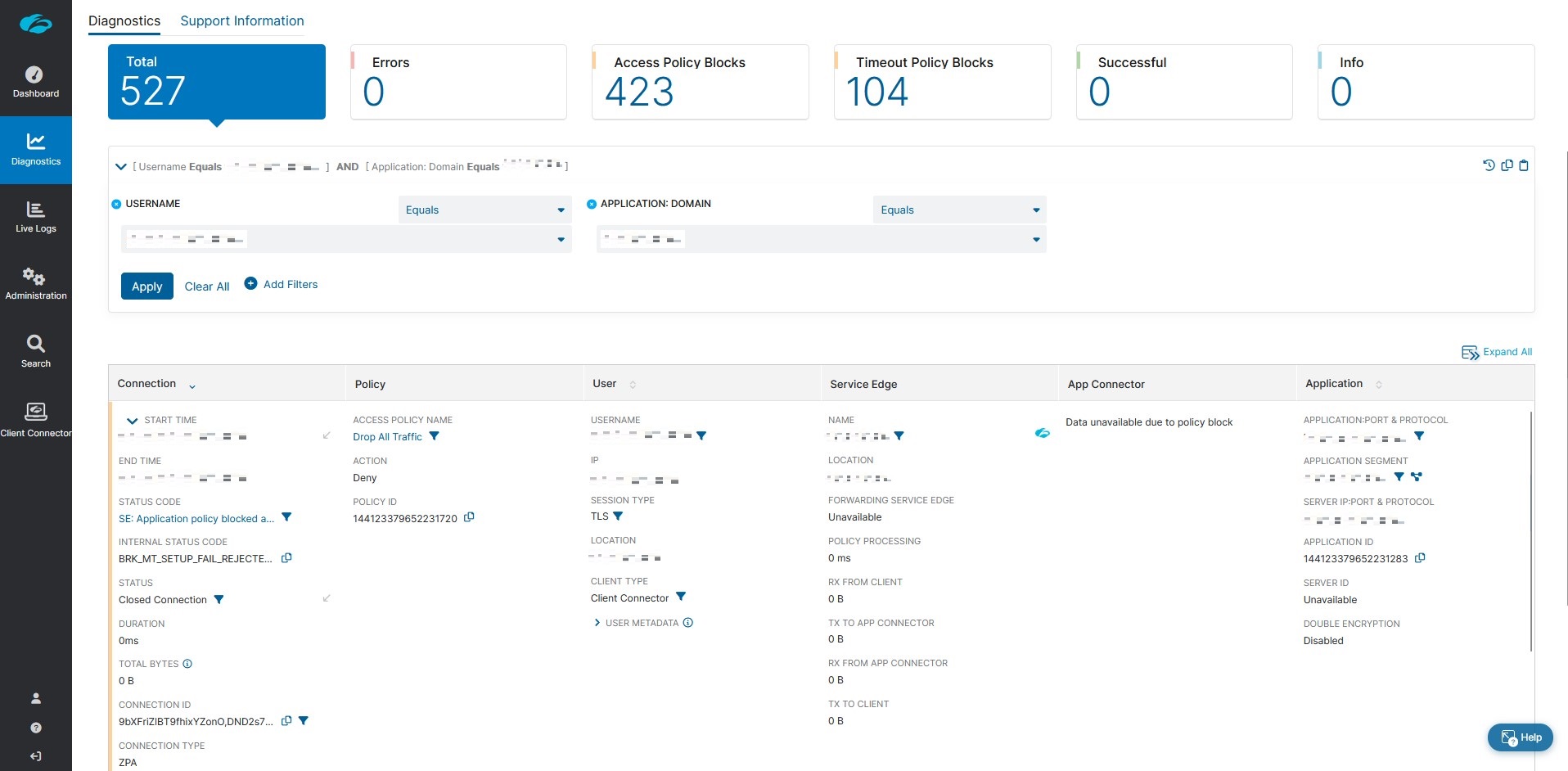Open the Application Domain Equals dropdown
This screenshot has height=771, width=1568.
960,210
